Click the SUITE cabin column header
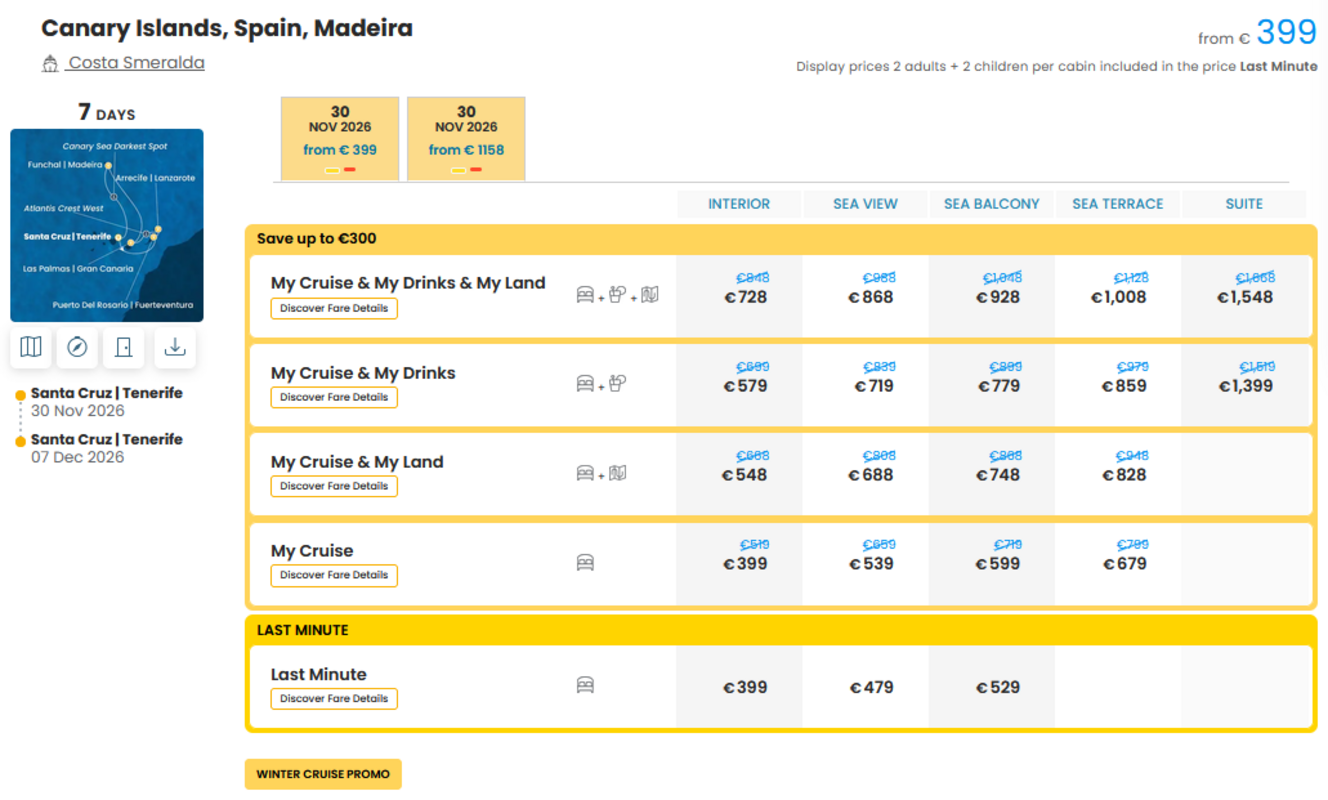This screenshot has height=800, width=1328. tap(1244, 204)
